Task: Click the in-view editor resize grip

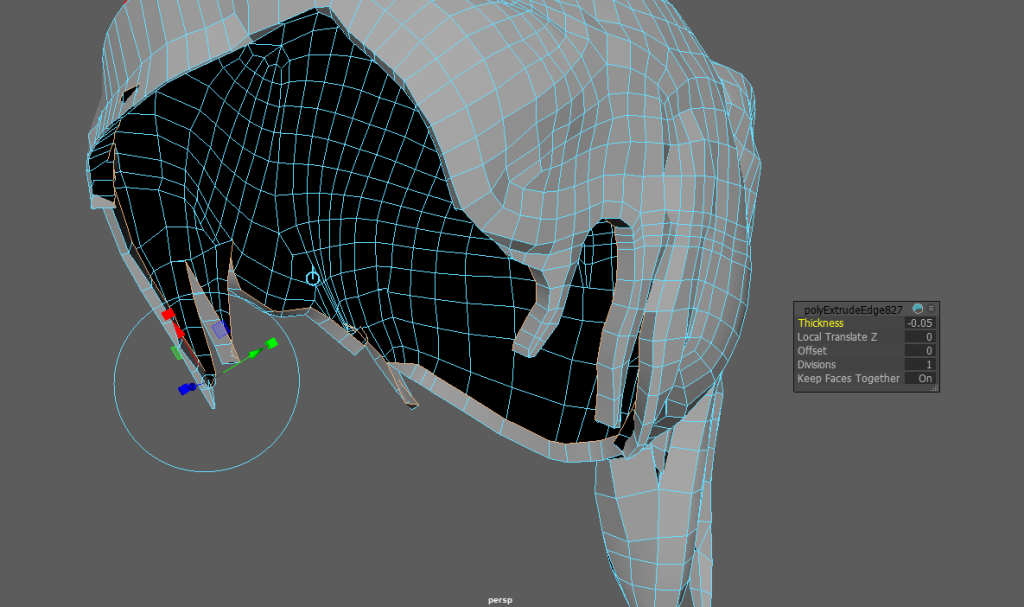Action: tap(935, 388)
